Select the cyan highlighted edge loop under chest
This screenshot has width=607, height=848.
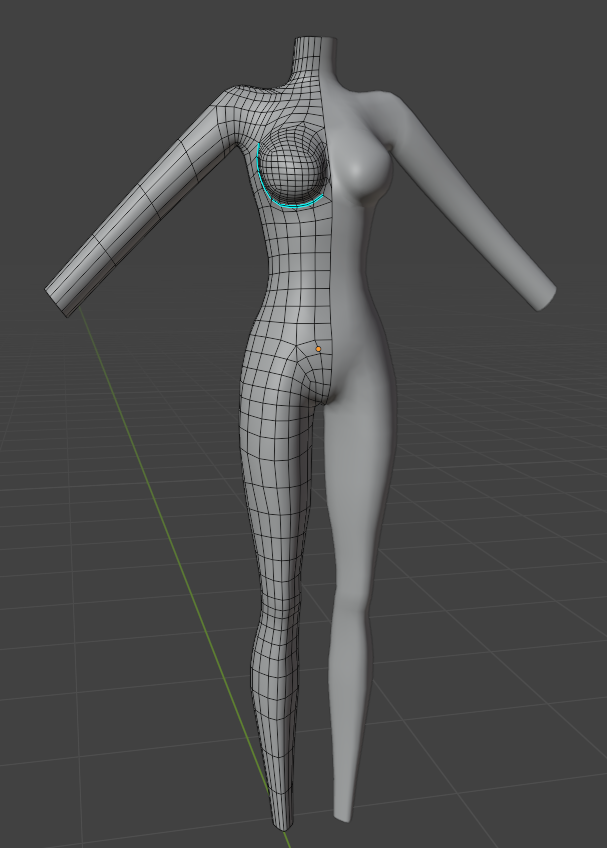[x=290, y=204]
